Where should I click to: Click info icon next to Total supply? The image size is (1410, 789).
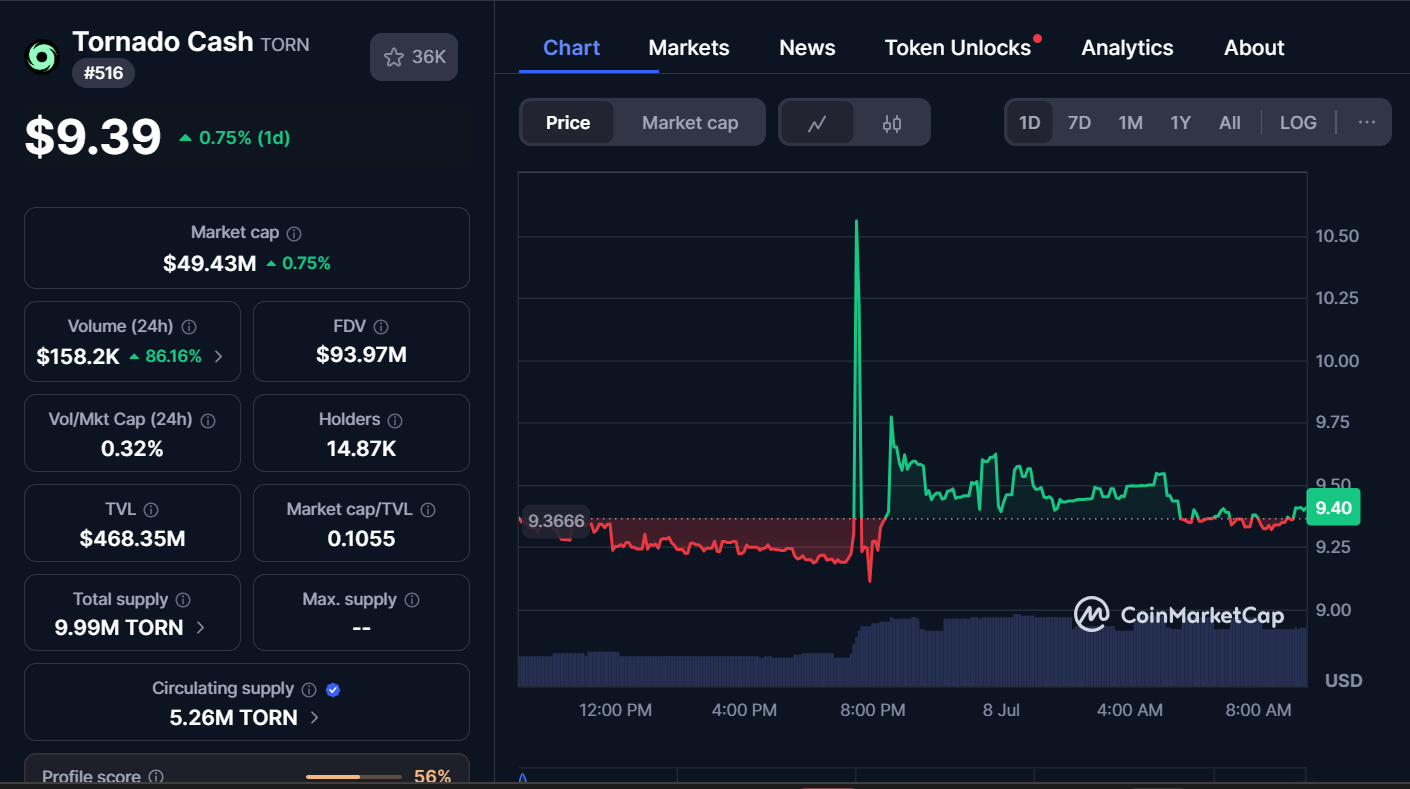(183, 600)
